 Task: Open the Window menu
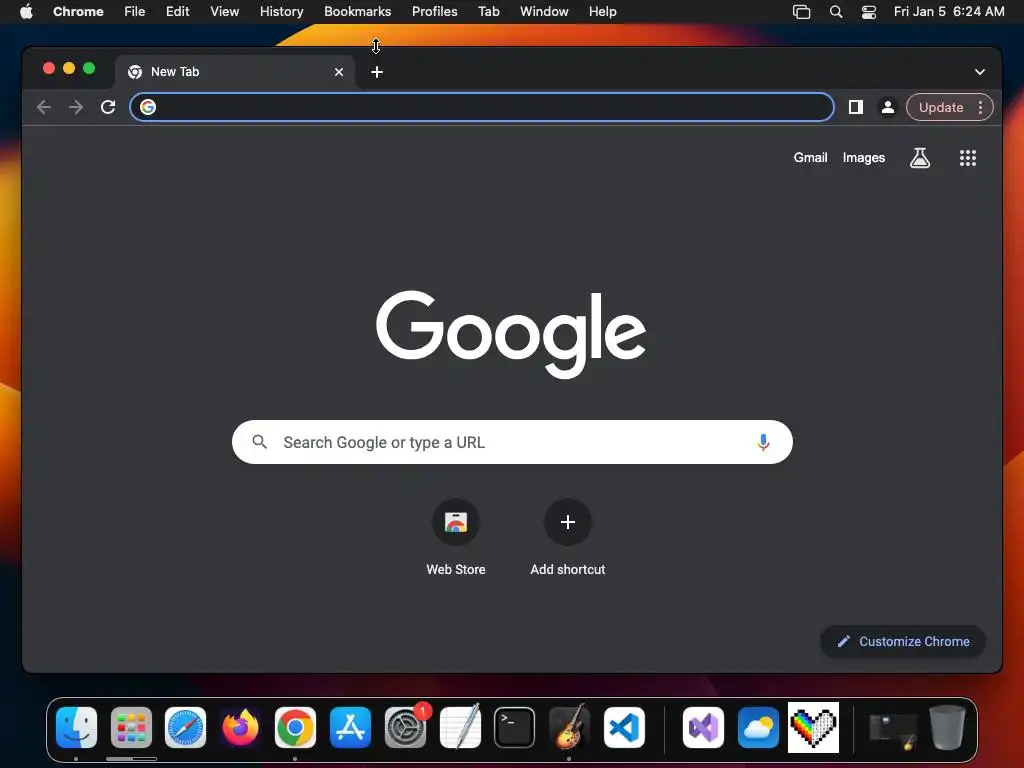point(544,12)
